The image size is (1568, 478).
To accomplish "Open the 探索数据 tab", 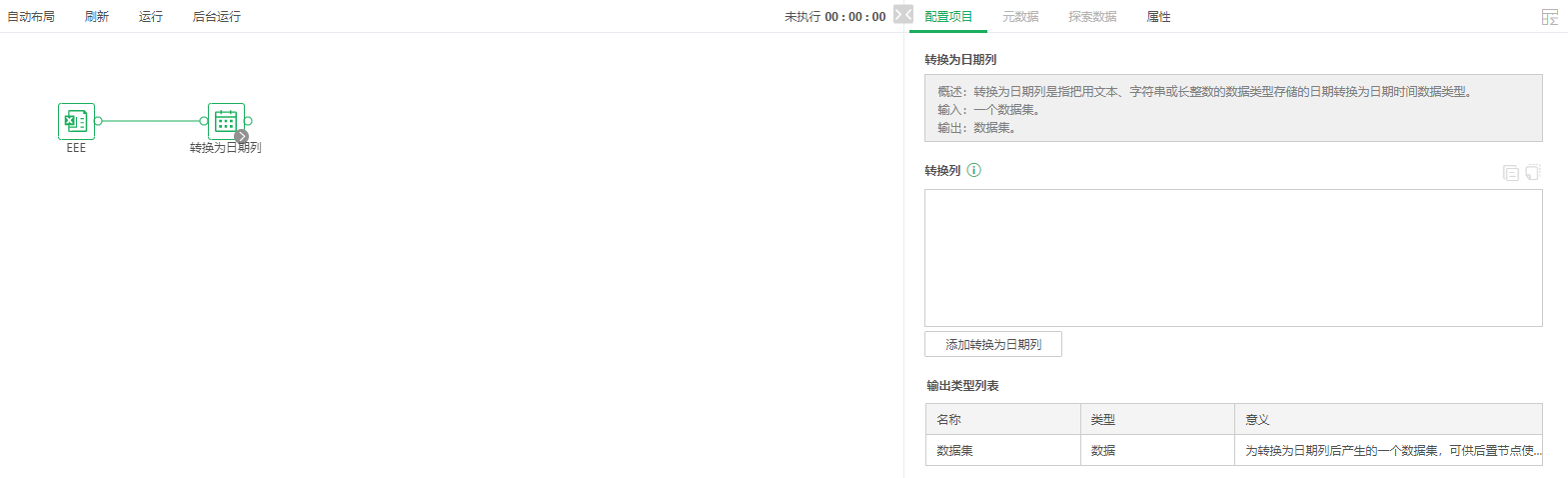I will pyautogui.click(x=1092, y=17).
